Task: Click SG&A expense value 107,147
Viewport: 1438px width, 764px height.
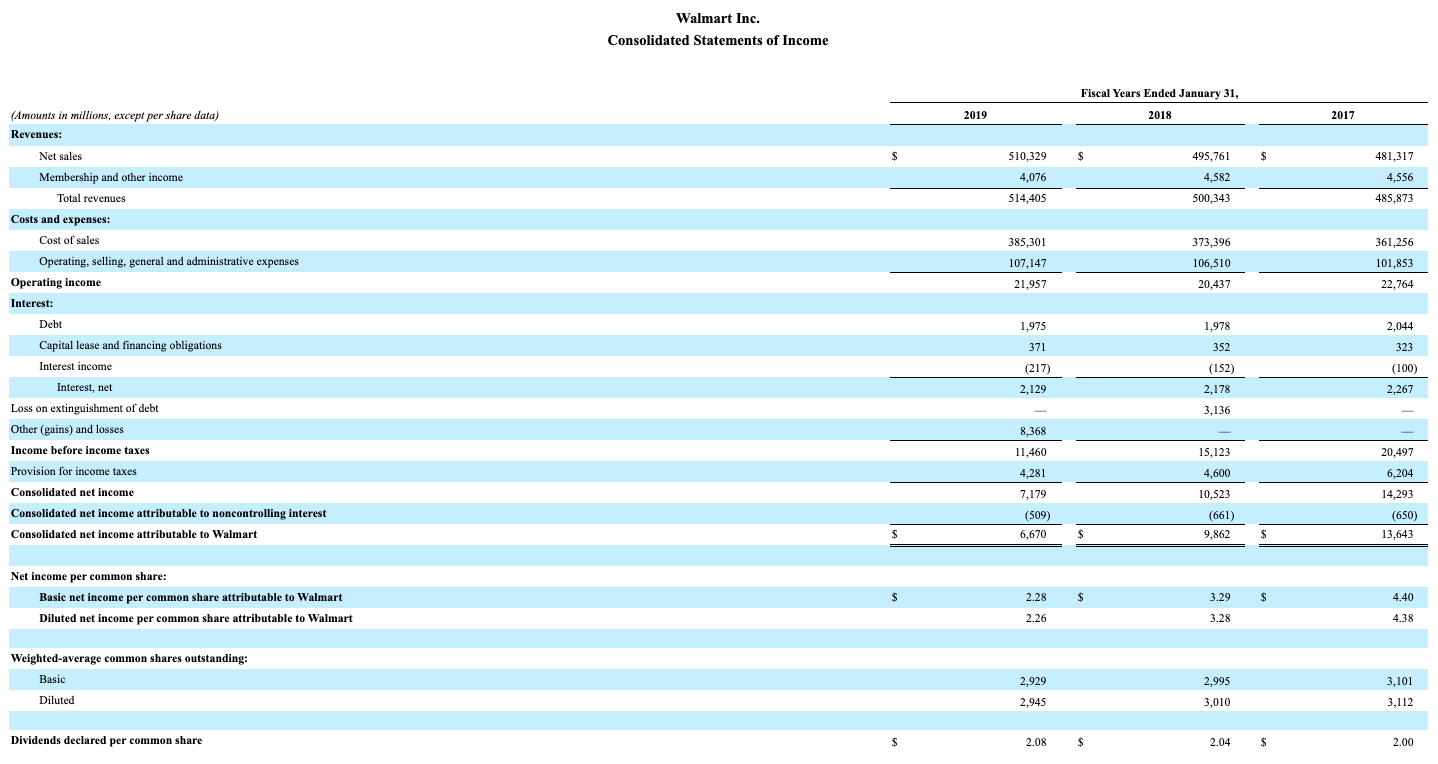Action: pyautogui.click(x=1027, y=263)
